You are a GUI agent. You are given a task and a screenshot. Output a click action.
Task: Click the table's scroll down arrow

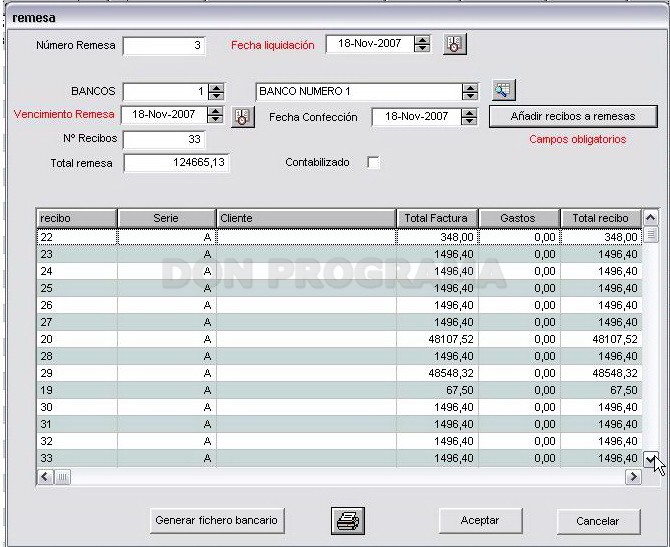[x=650, y=459]
